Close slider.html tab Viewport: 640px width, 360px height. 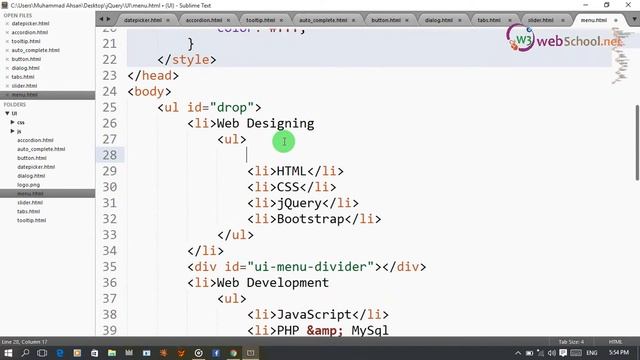pos(563,20)
